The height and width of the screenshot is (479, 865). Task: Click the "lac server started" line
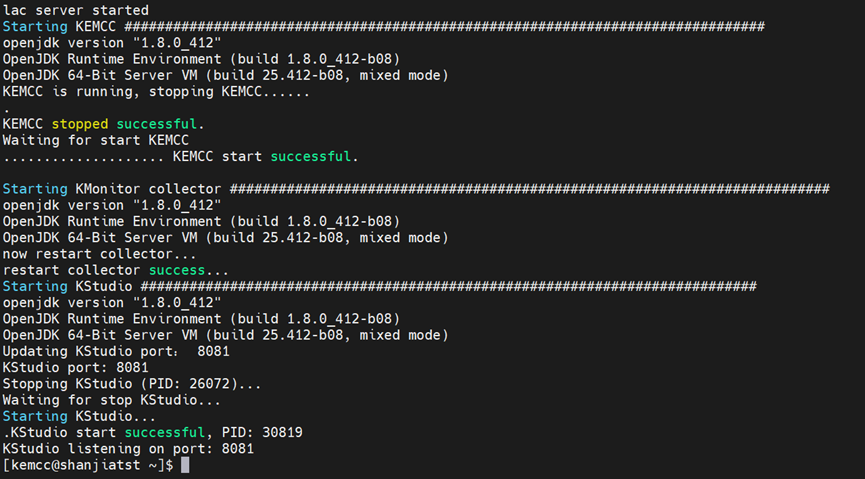tap(76, 10)
